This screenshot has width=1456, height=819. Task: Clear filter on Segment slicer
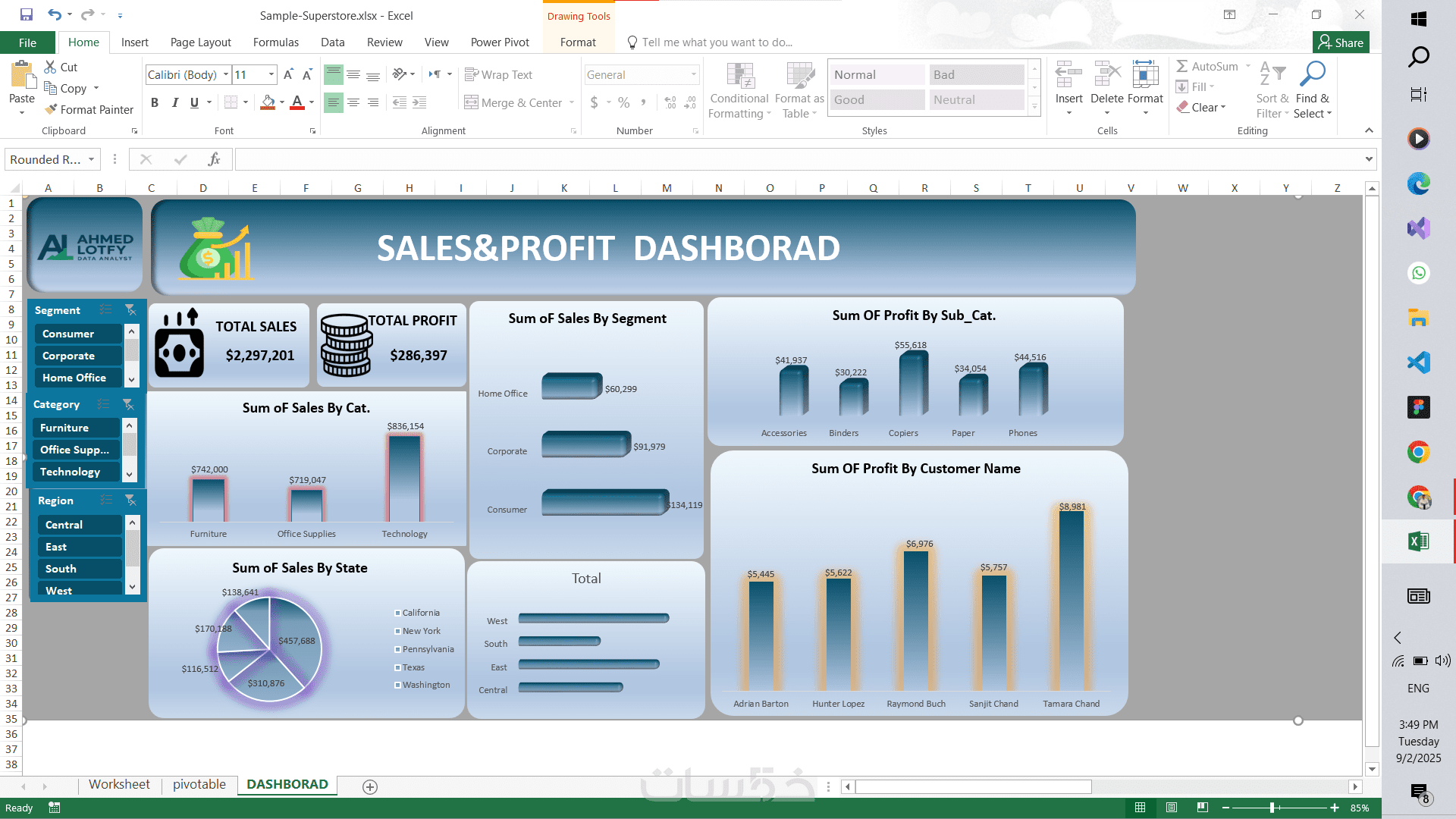[130, 309]
